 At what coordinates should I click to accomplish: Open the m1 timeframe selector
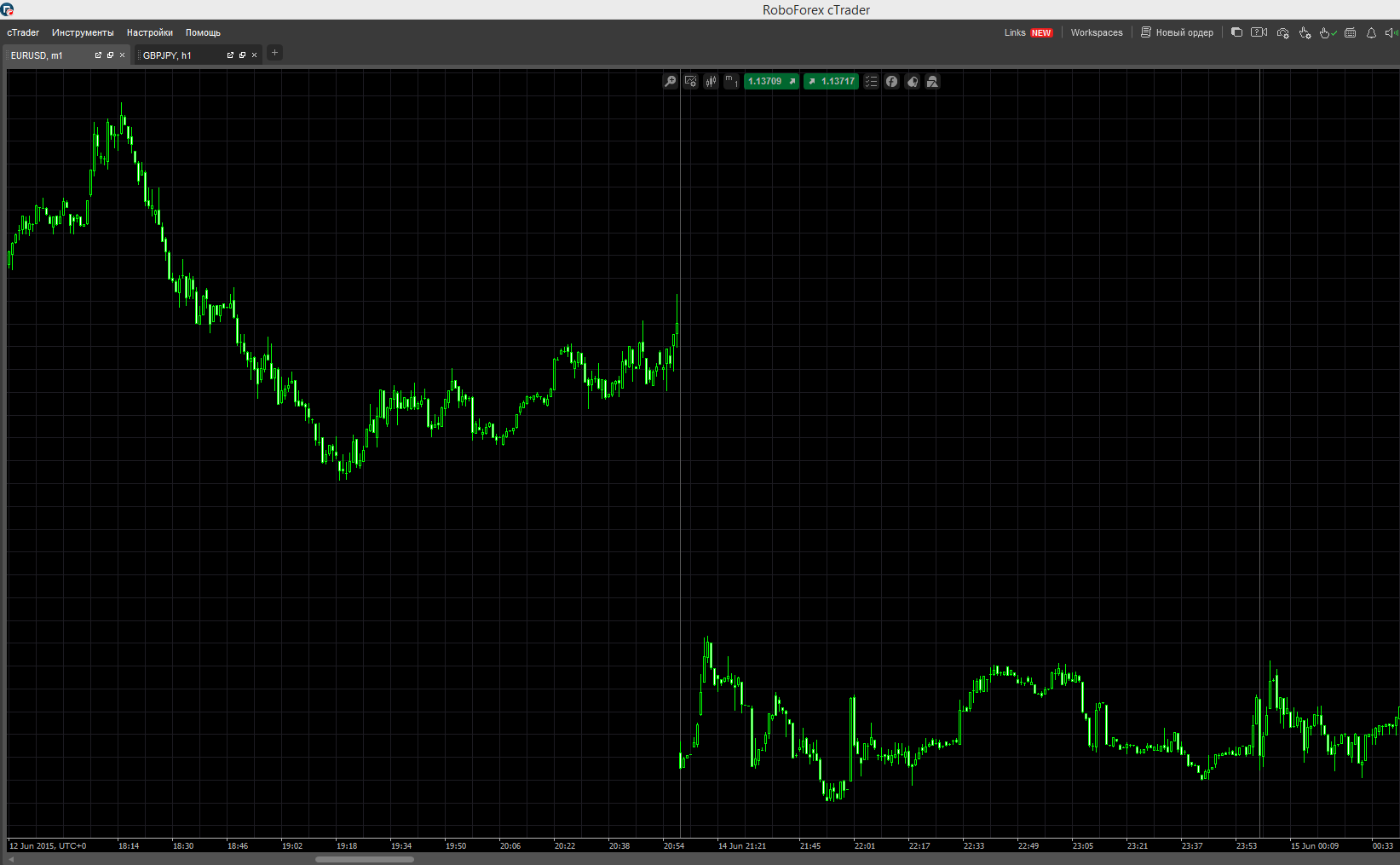(x=732, y=82)
